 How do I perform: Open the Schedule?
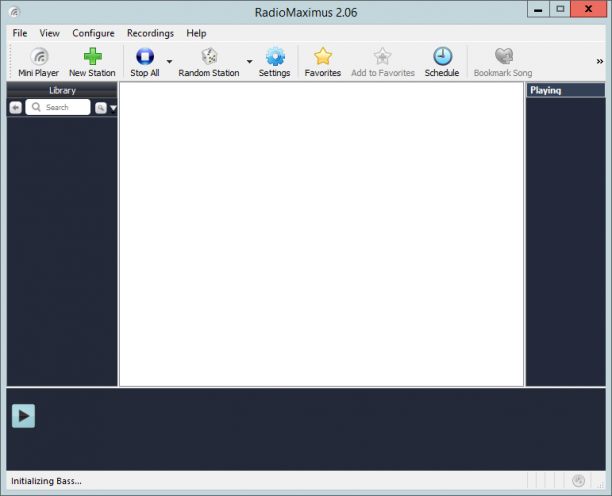point(442,62)
